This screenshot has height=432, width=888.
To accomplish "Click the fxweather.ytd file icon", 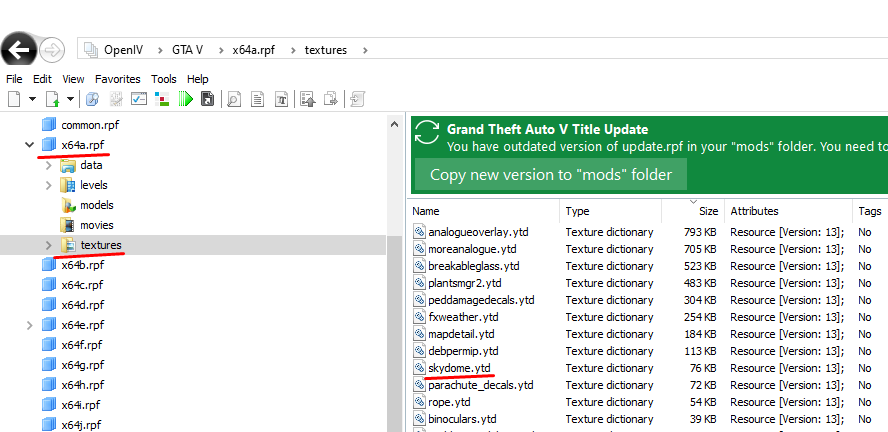I will coord(419,316).
